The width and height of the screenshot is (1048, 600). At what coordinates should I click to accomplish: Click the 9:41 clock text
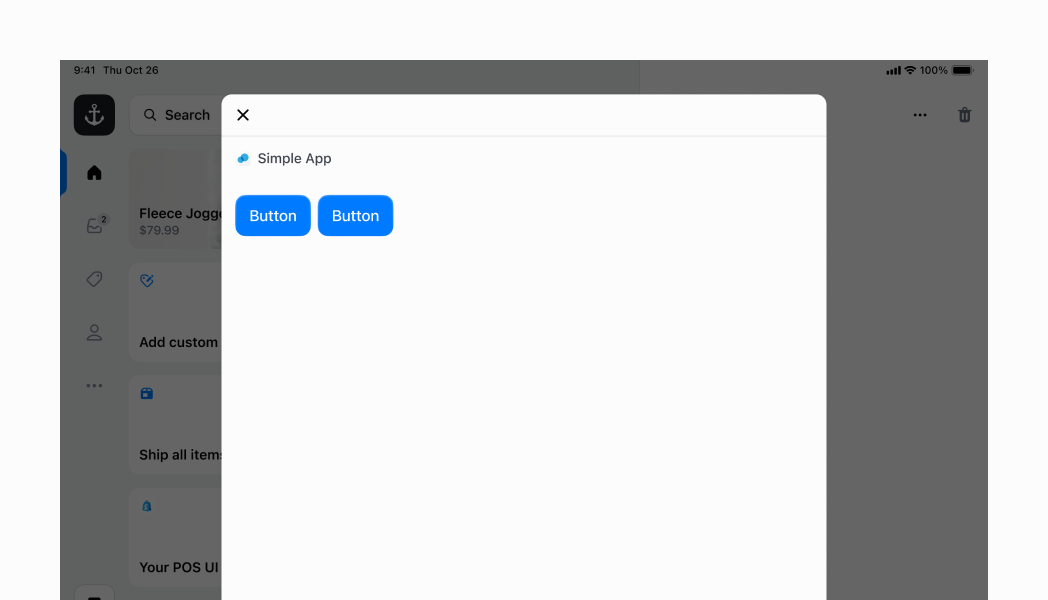[84, 70]
